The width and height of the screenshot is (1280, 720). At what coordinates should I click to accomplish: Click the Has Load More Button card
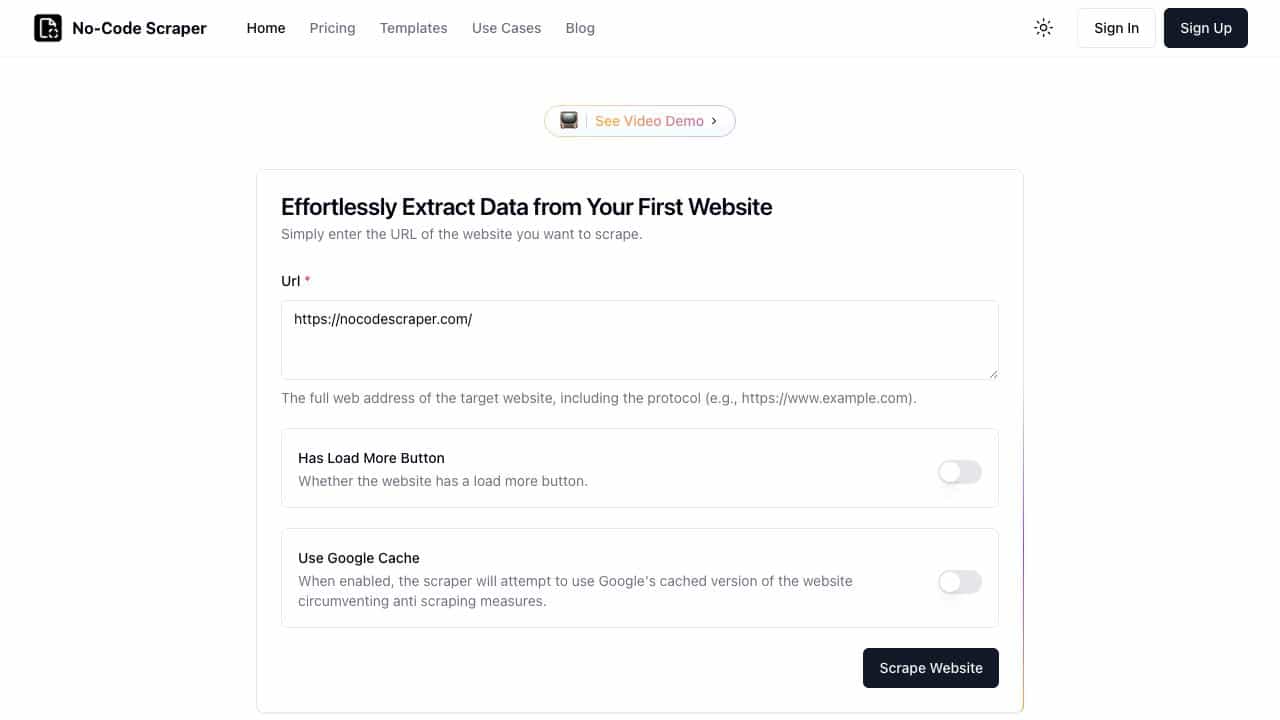(x=640, y=468)
